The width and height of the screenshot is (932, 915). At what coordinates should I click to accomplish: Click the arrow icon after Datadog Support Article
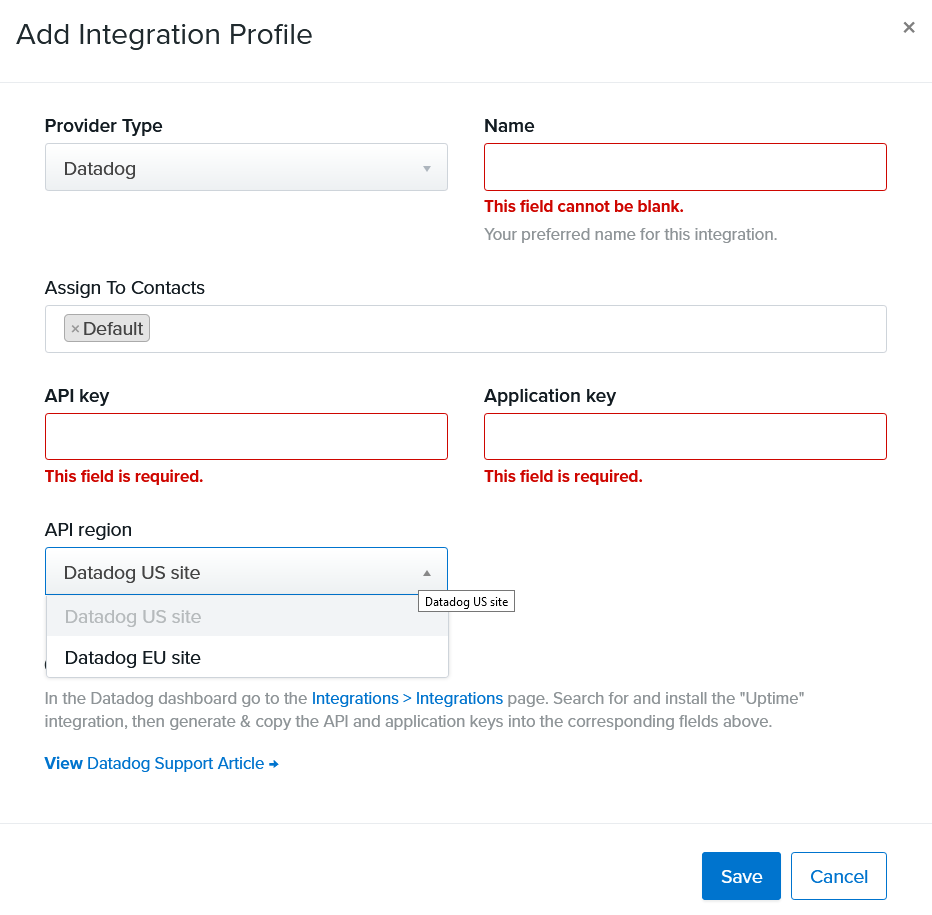(274, 763)
